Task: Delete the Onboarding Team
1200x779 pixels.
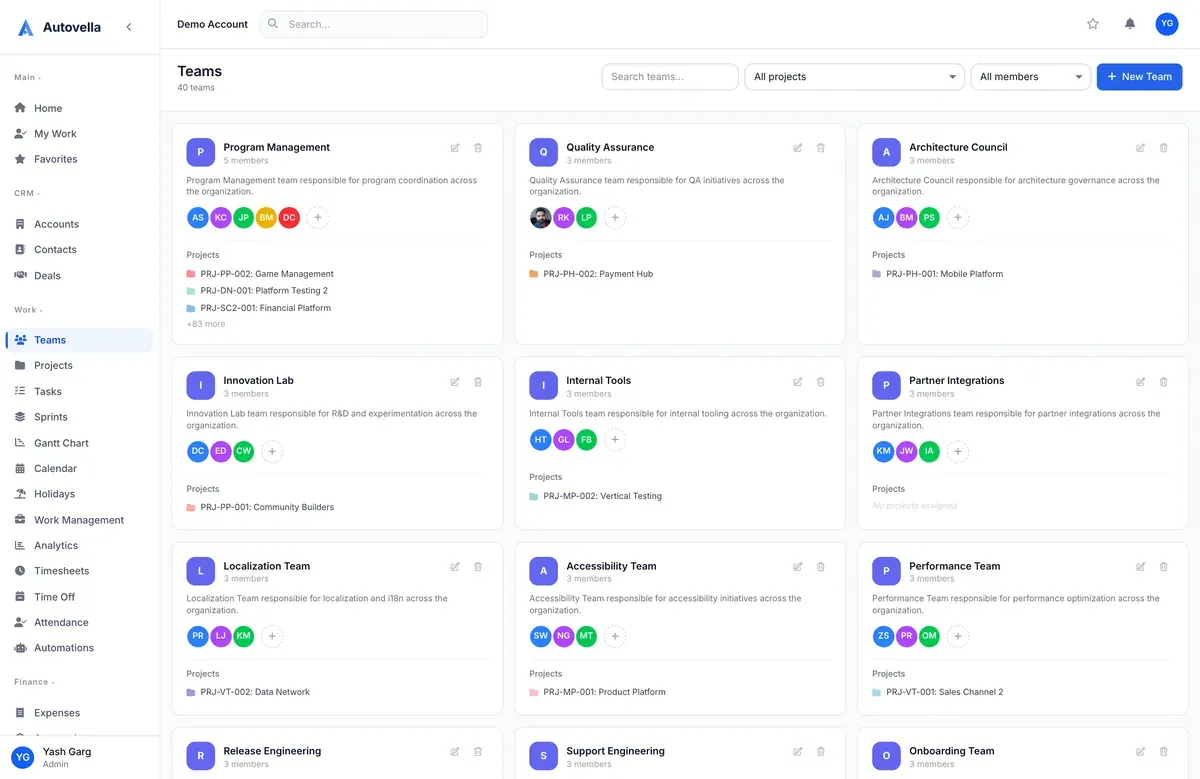Action: click(1164, 752)
